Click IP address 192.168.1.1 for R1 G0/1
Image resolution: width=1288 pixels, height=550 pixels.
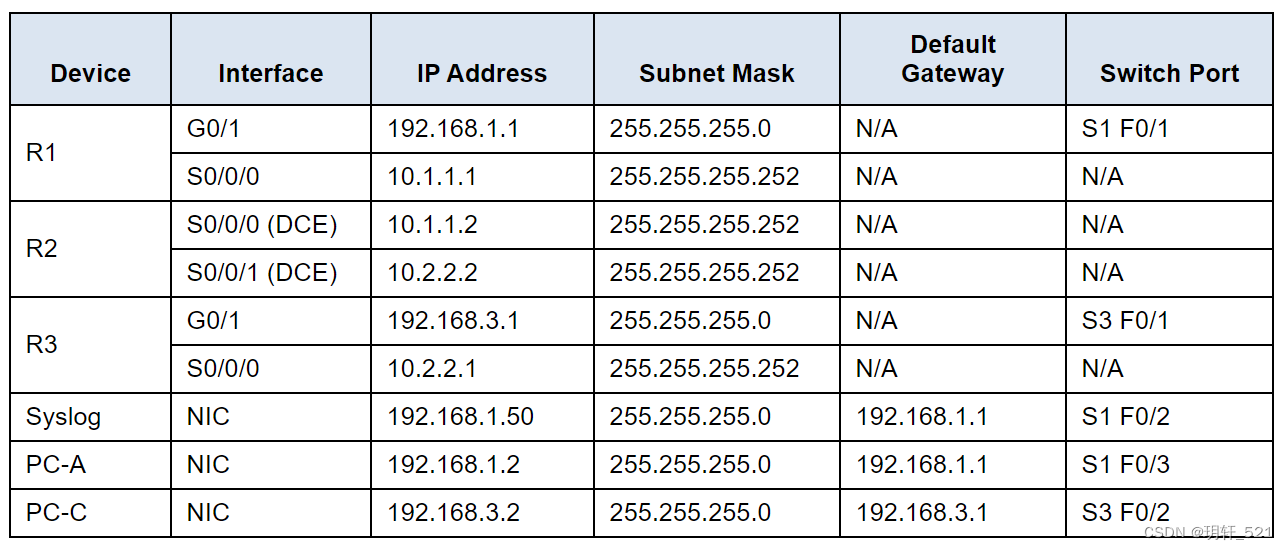pyautogui.click(x=482, y=129)
